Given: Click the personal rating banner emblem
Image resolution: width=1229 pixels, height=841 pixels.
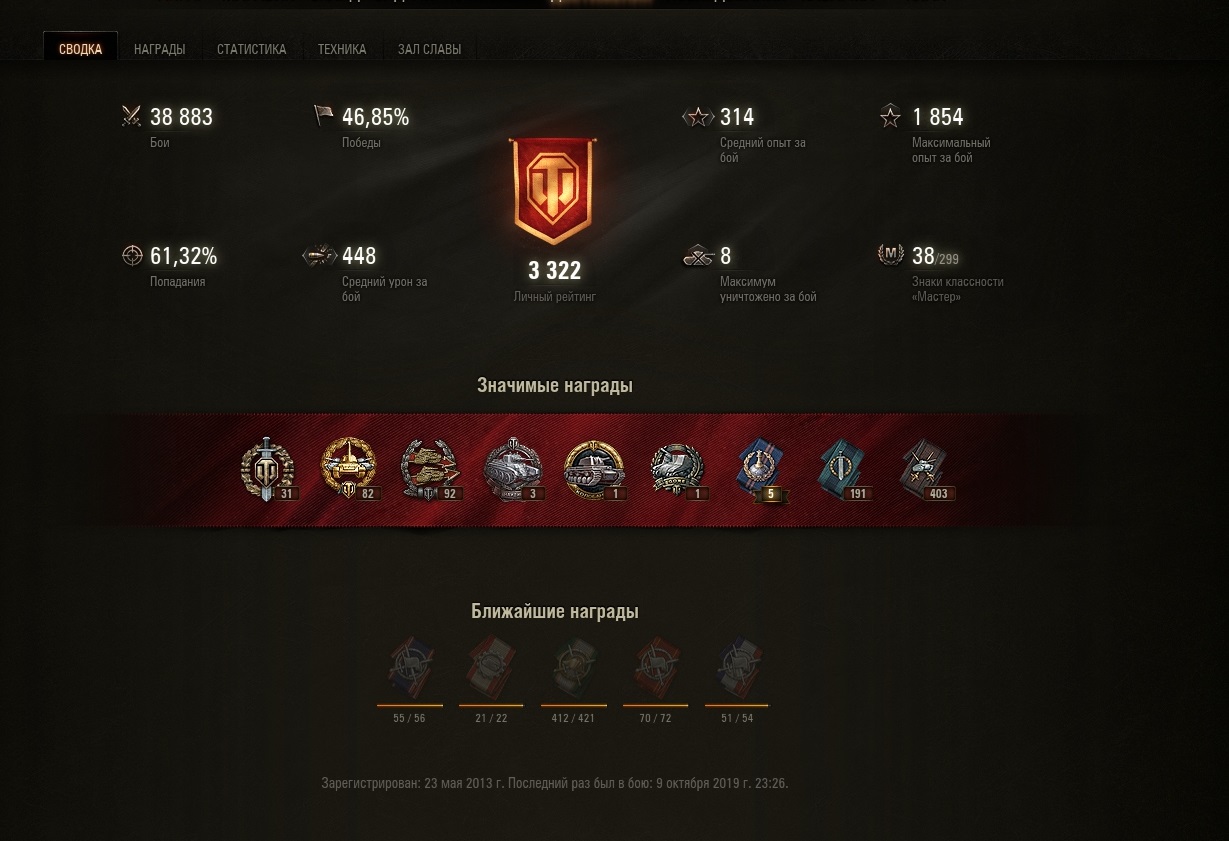Looking at the screenshot, I should tap(553, 192).
